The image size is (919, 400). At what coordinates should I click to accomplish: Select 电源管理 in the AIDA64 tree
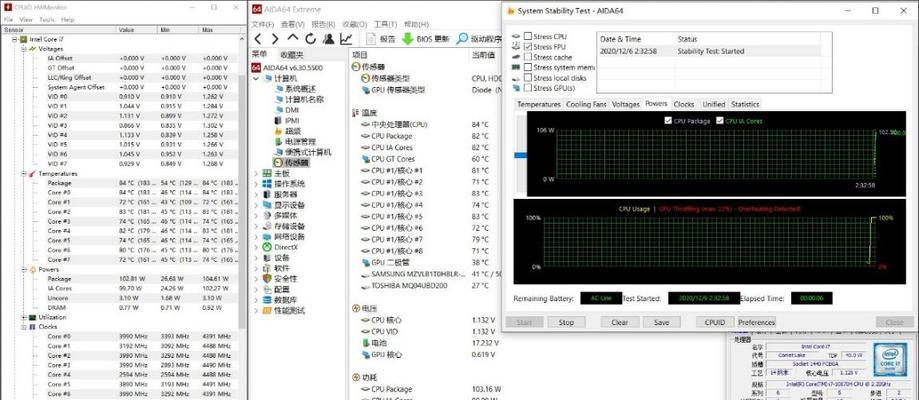click(300, 141)
